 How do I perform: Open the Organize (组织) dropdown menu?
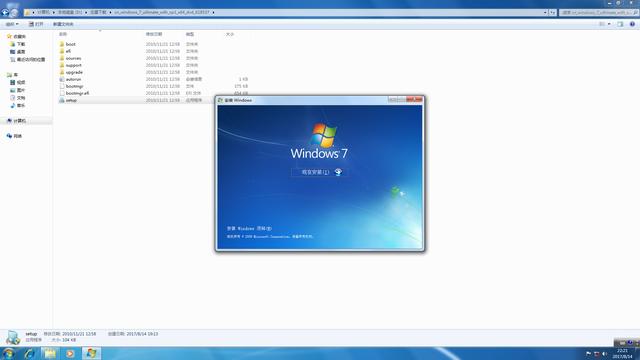12,24
